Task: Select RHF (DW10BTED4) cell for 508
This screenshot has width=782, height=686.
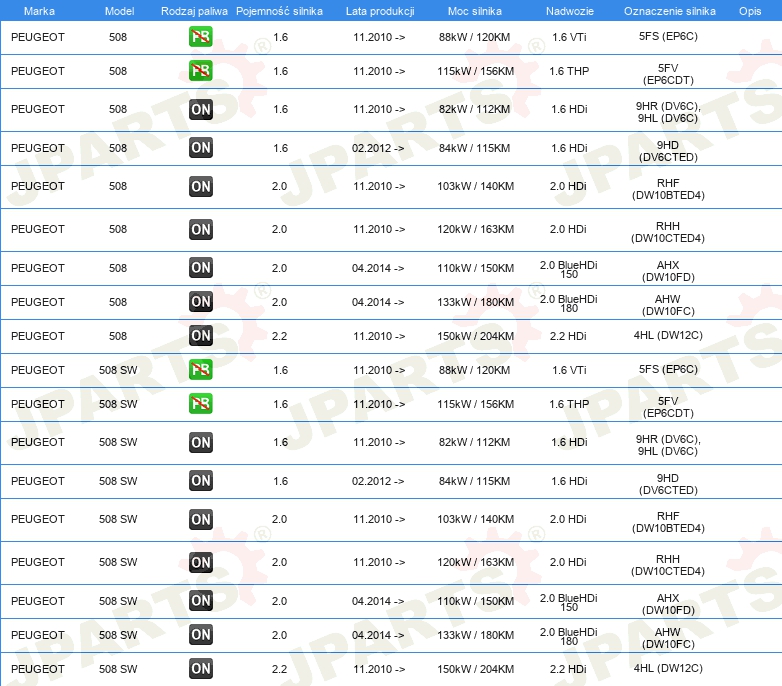Action: [668, 189]
